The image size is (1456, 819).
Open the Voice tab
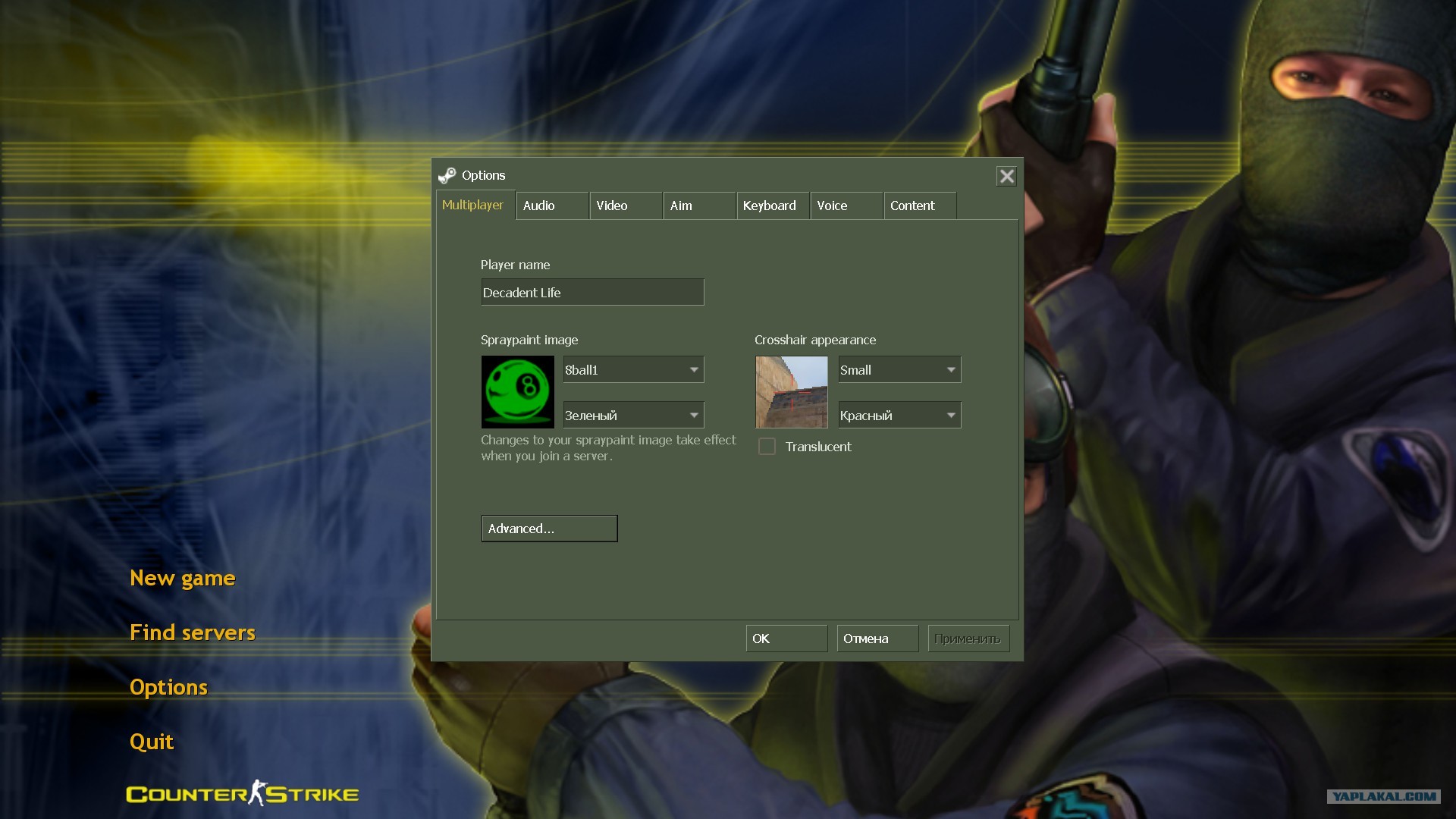846,206
